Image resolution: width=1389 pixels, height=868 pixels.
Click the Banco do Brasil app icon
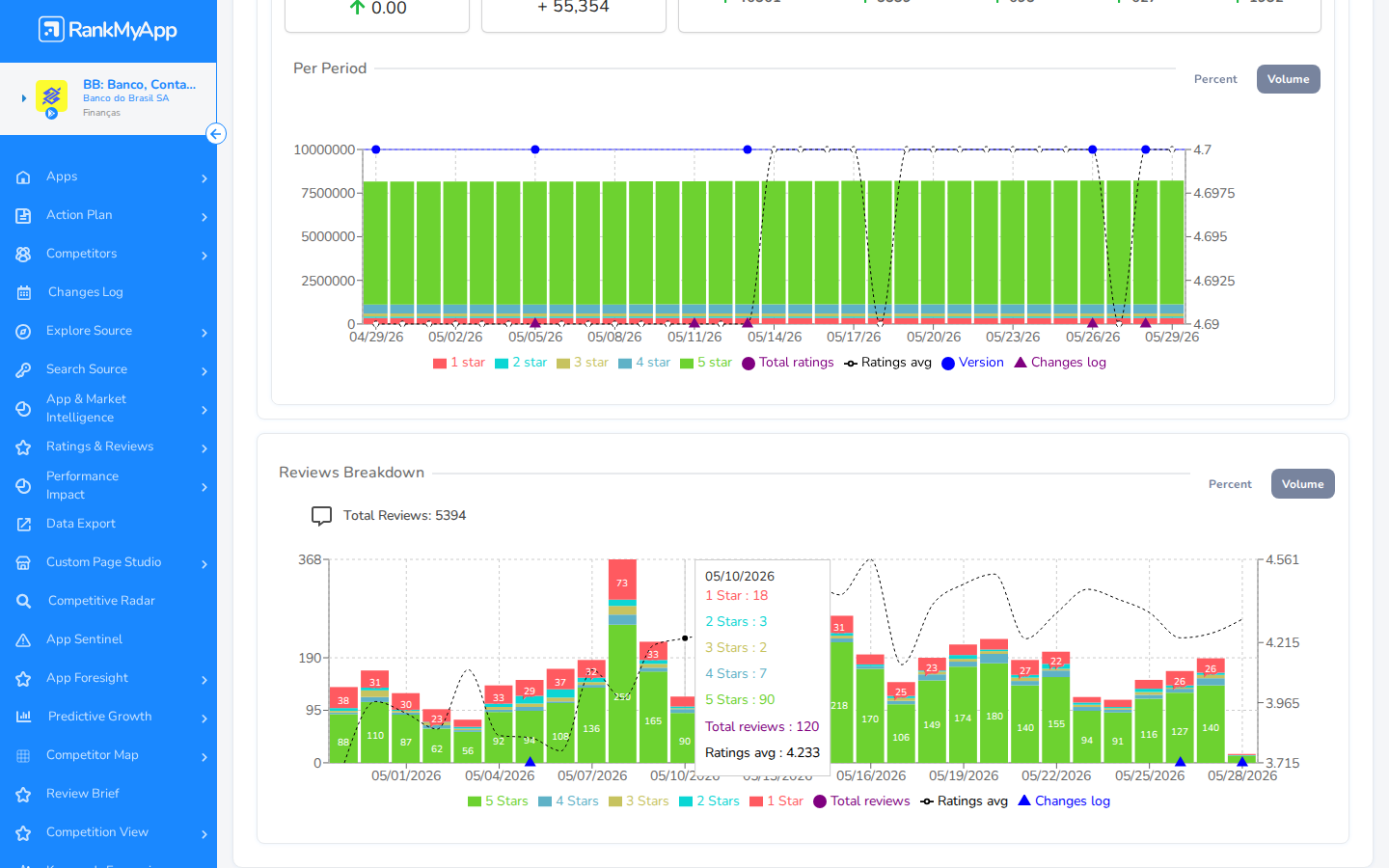[x=51, y=97]
